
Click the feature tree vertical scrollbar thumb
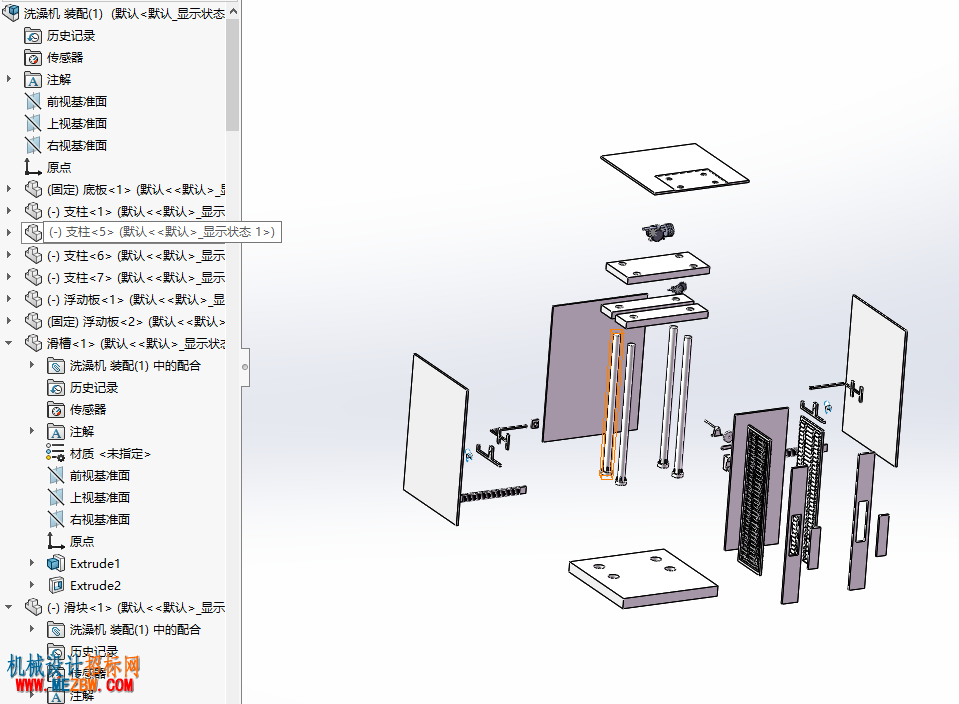click(x=232, y=73)
